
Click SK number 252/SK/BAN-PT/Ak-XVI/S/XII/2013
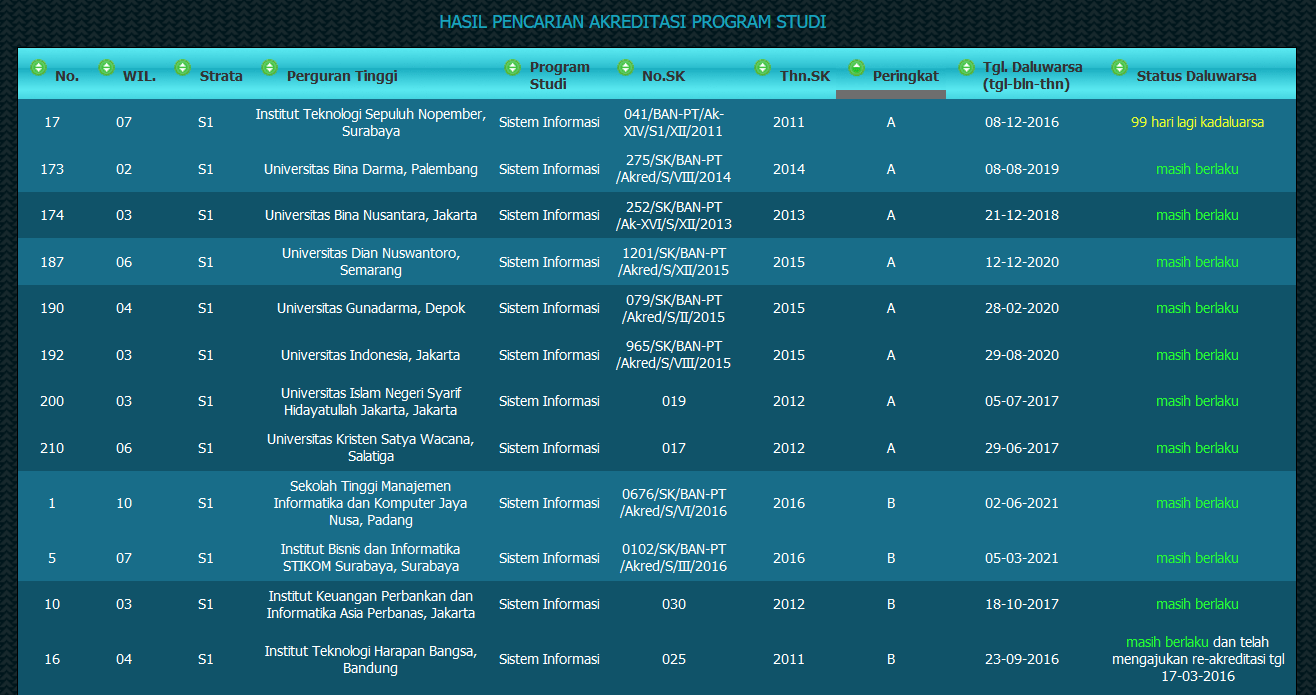pyautogui.click(x=674, y=215)
